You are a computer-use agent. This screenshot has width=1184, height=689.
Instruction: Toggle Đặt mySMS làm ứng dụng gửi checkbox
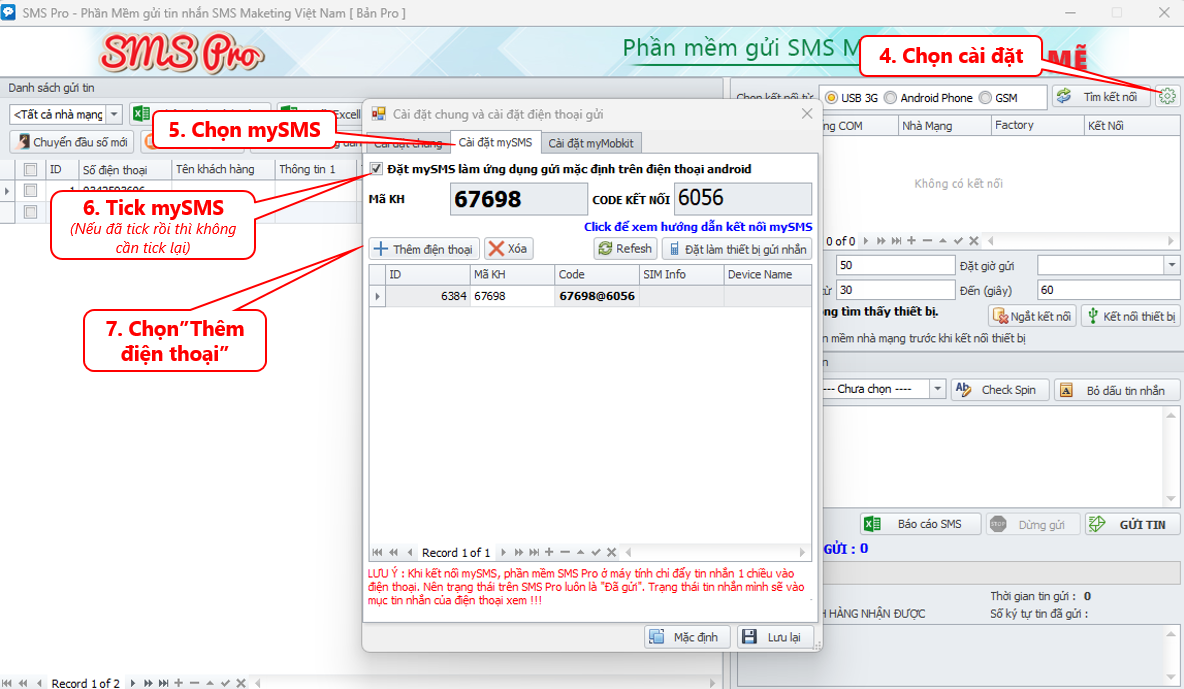tap(376, 168)
